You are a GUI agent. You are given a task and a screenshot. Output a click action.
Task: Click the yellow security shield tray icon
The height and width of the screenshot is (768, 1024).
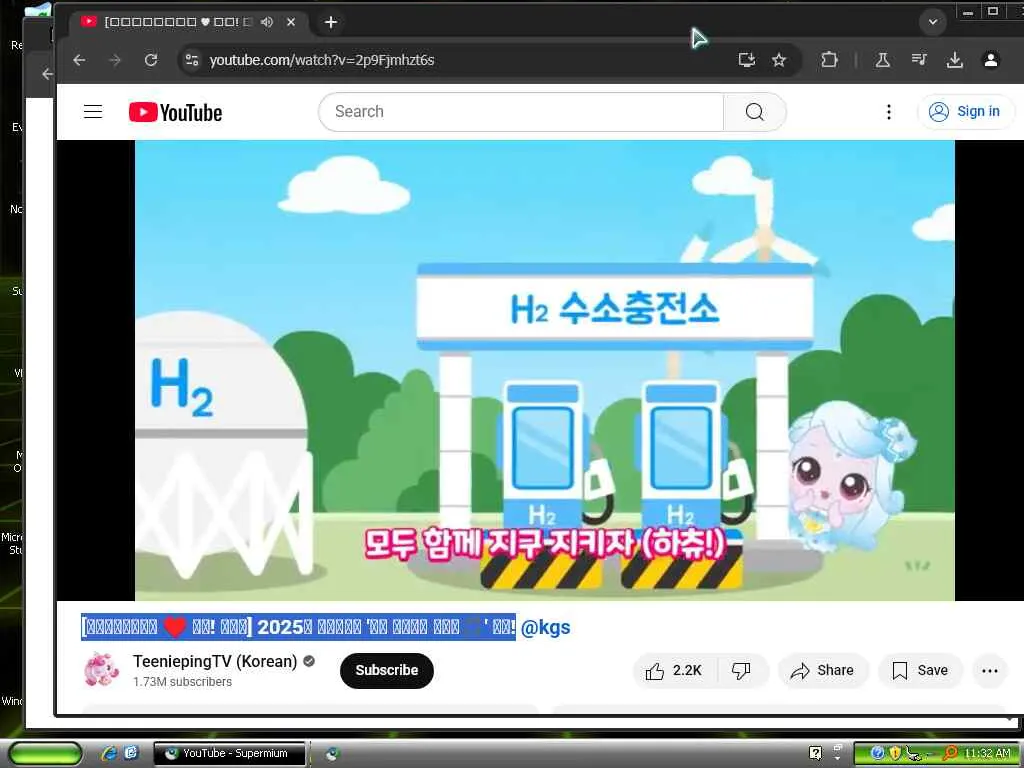[895, 753]
